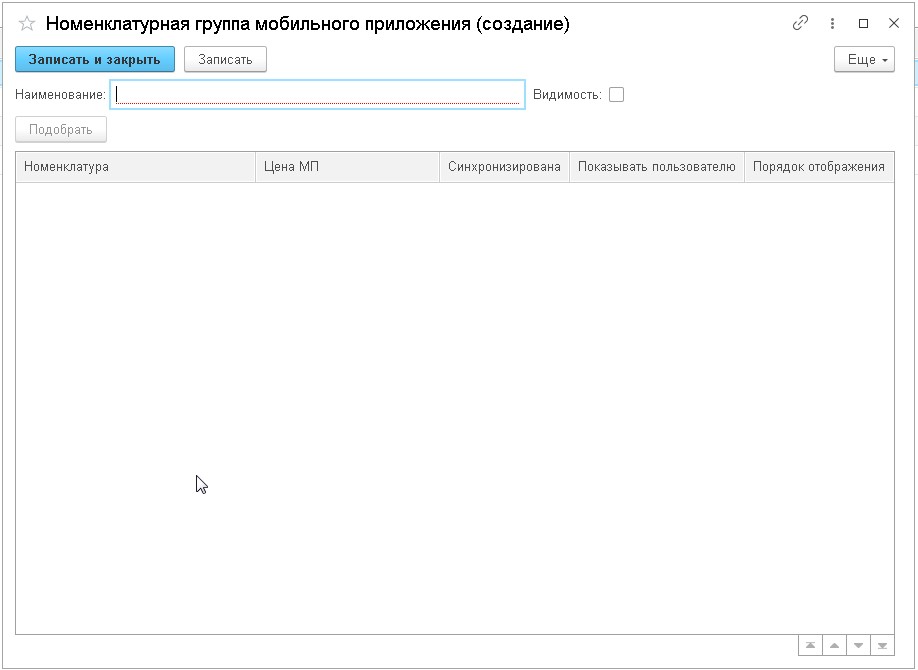Click the Показывать пользователю column header
Screen dimensions: 918x670
[656, 167]
